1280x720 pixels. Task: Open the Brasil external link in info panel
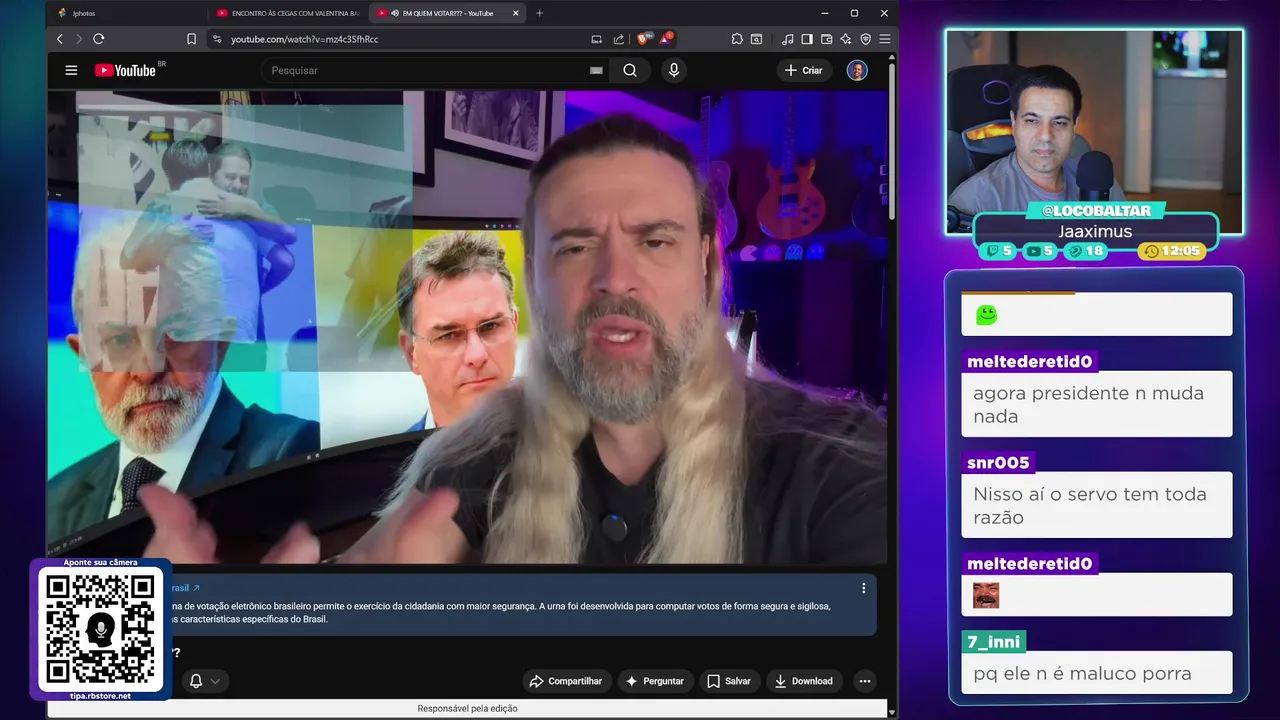185,588
